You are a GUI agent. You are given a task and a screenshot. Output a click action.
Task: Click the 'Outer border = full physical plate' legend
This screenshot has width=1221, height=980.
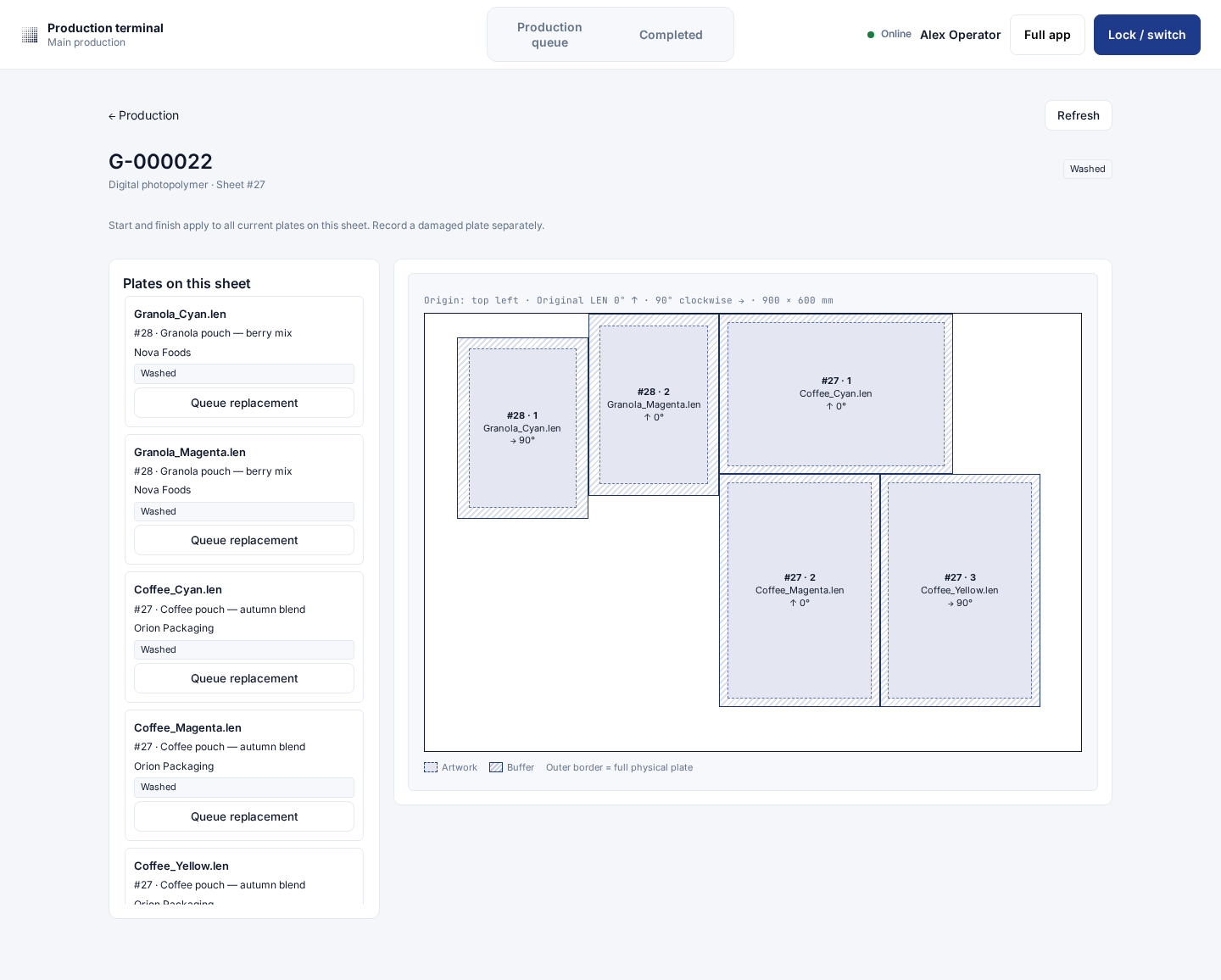pos(619,767)
